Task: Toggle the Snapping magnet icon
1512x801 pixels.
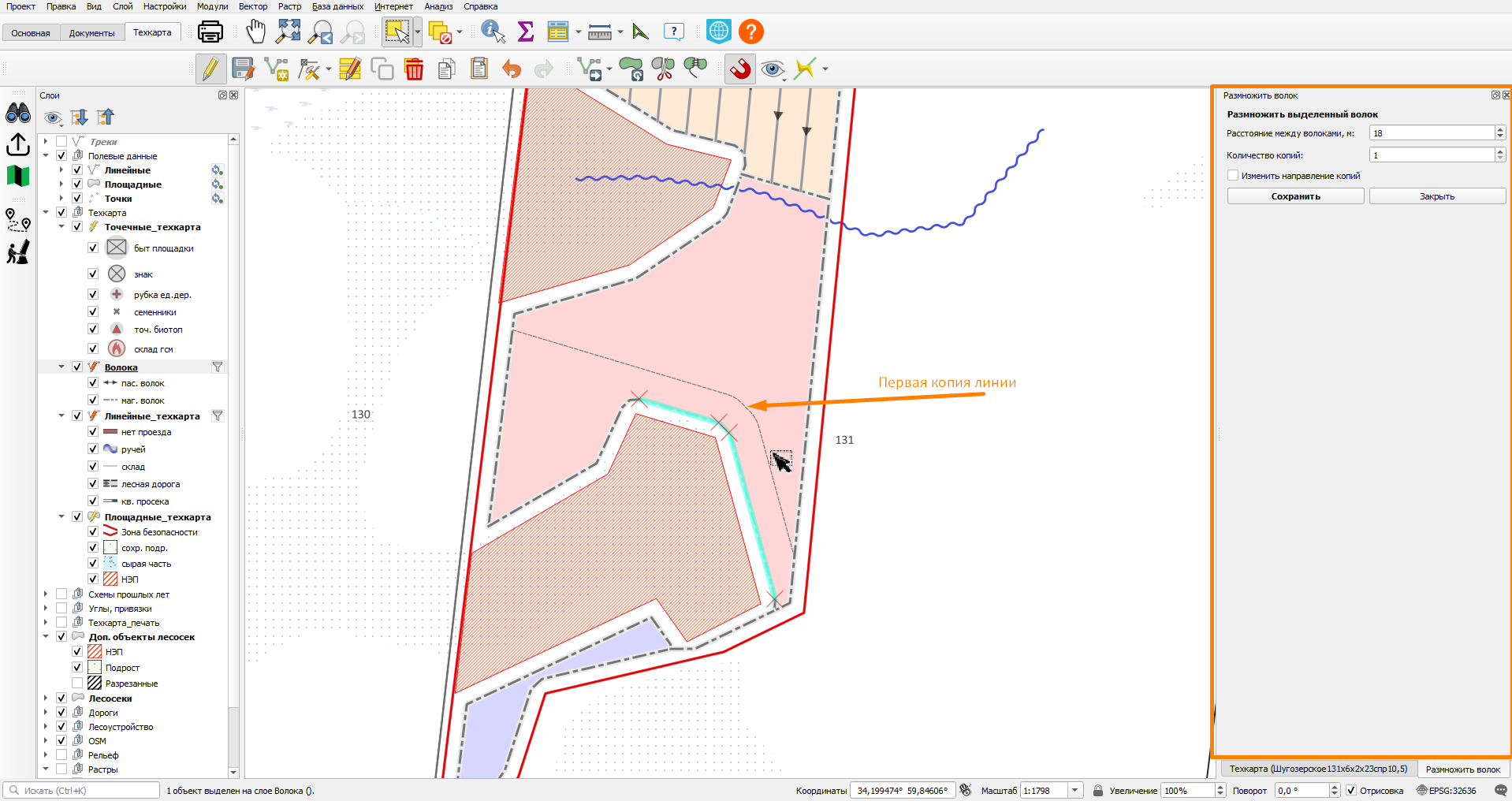Action: tap(739, 69)
